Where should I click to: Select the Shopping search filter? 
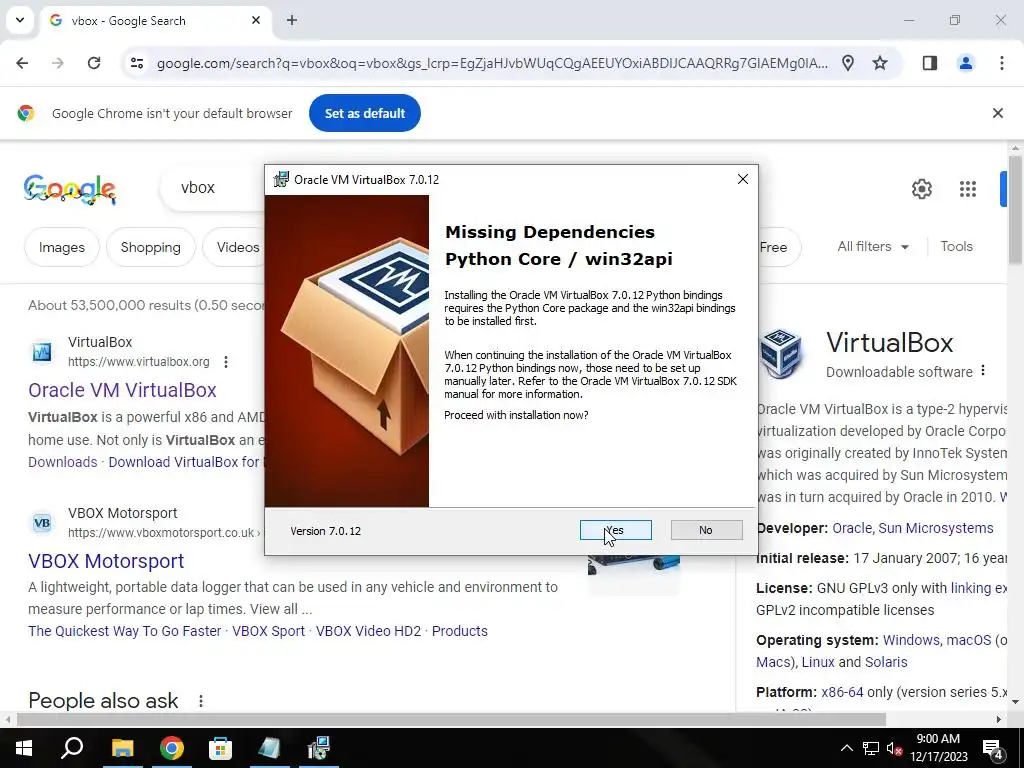[x=151, y=247]
